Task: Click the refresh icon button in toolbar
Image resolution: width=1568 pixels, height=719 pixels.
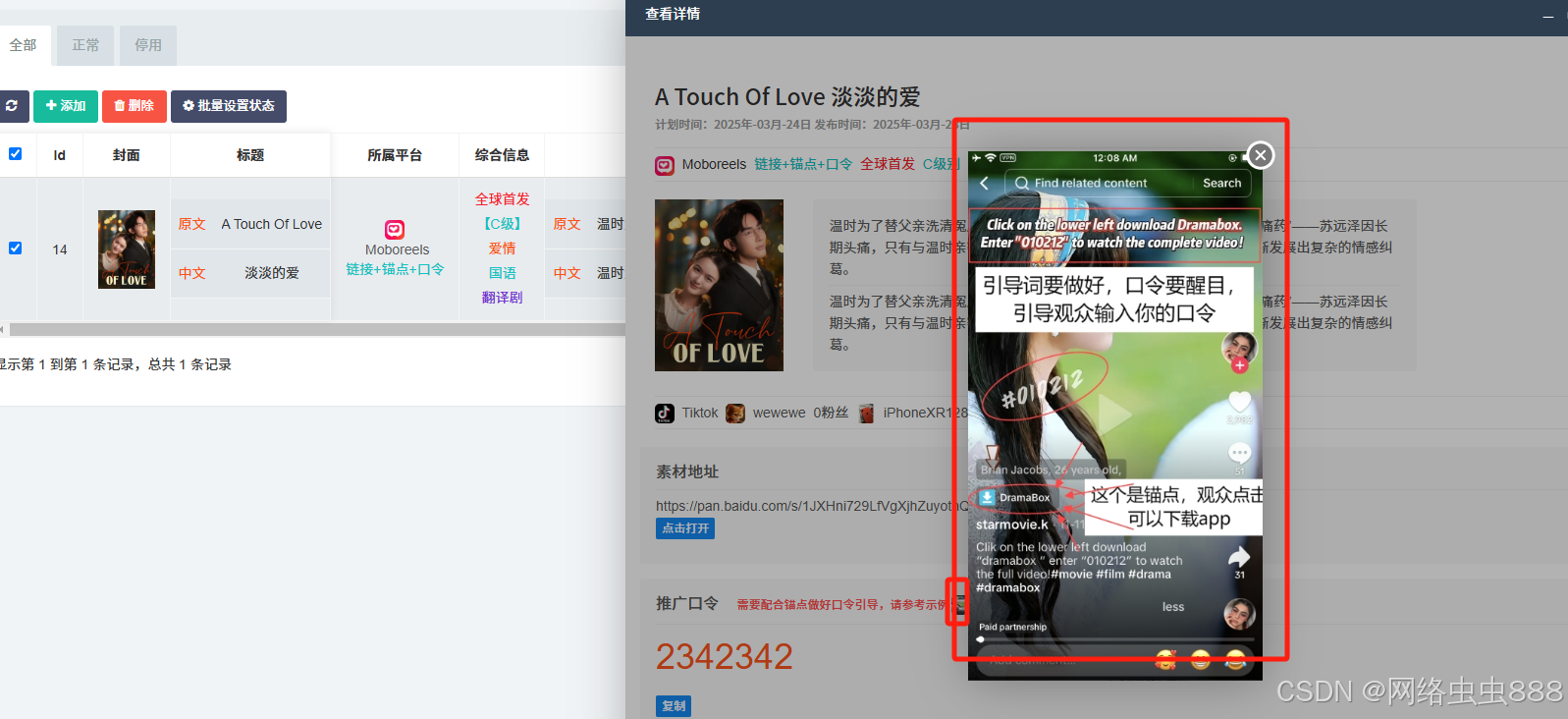Action: [x=13, y=106]
